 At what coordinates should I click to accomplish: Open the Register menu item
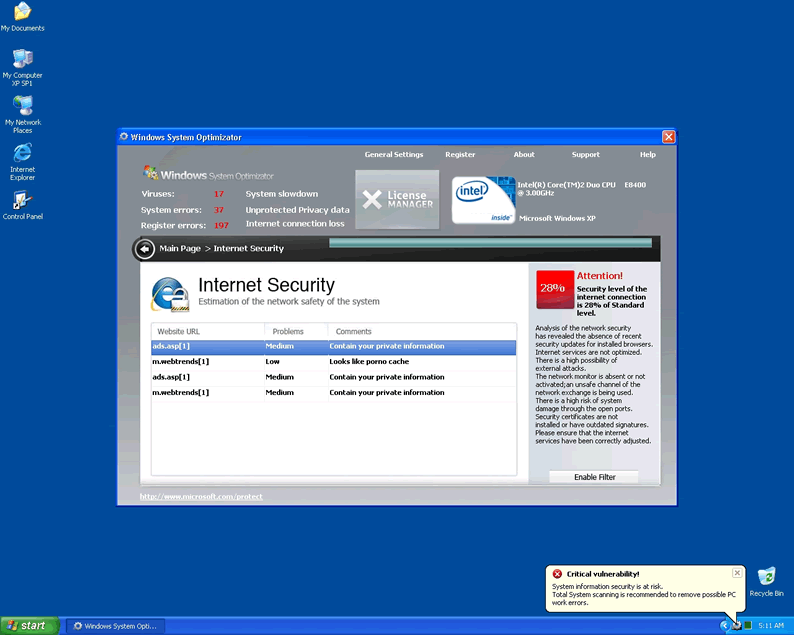[460, 155]
